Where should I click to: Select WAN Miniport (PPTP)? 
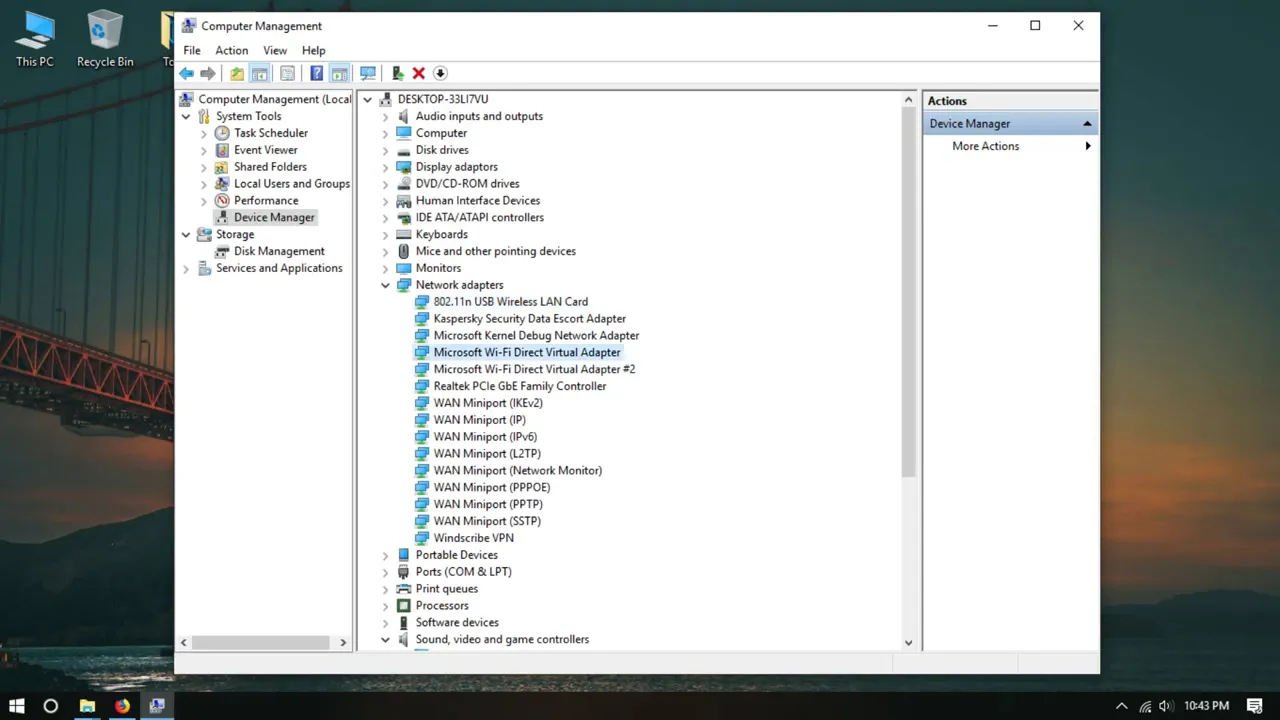[x=488, y=504]
